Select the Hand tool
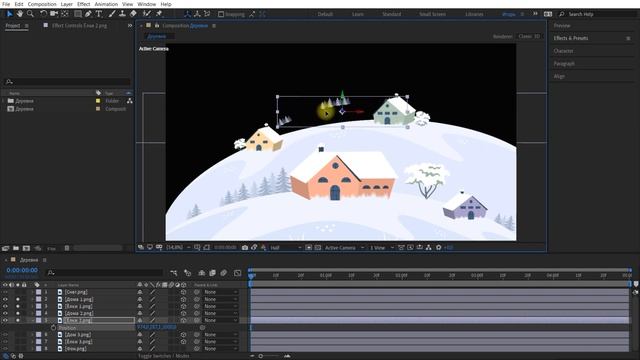The width and height of the screenshot is (640, 360). 20,14
